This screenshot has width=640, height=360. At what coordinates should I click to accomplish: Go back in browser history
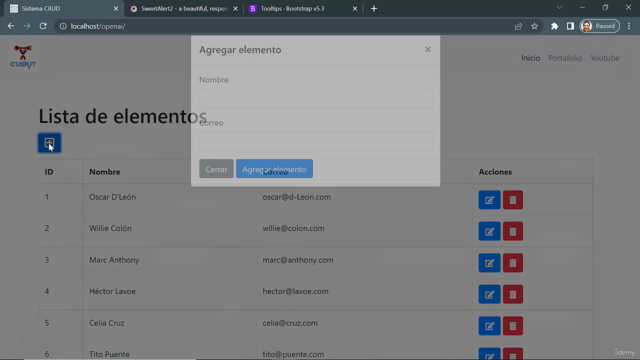pyautogui.click(x=11, y=26)
